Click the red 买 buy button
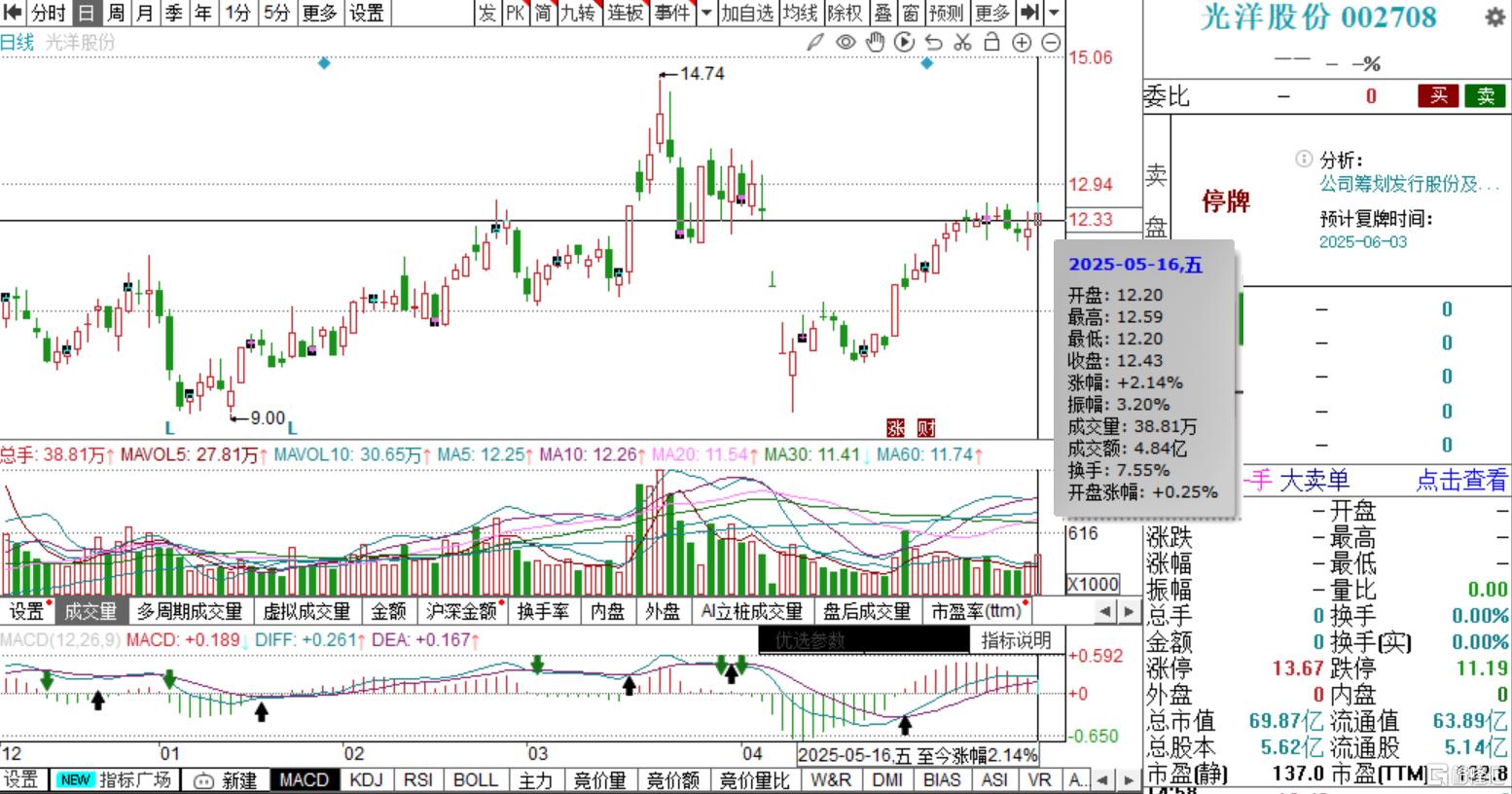The height and width of the screenshot is (794, 1512). pos(1438,95)
